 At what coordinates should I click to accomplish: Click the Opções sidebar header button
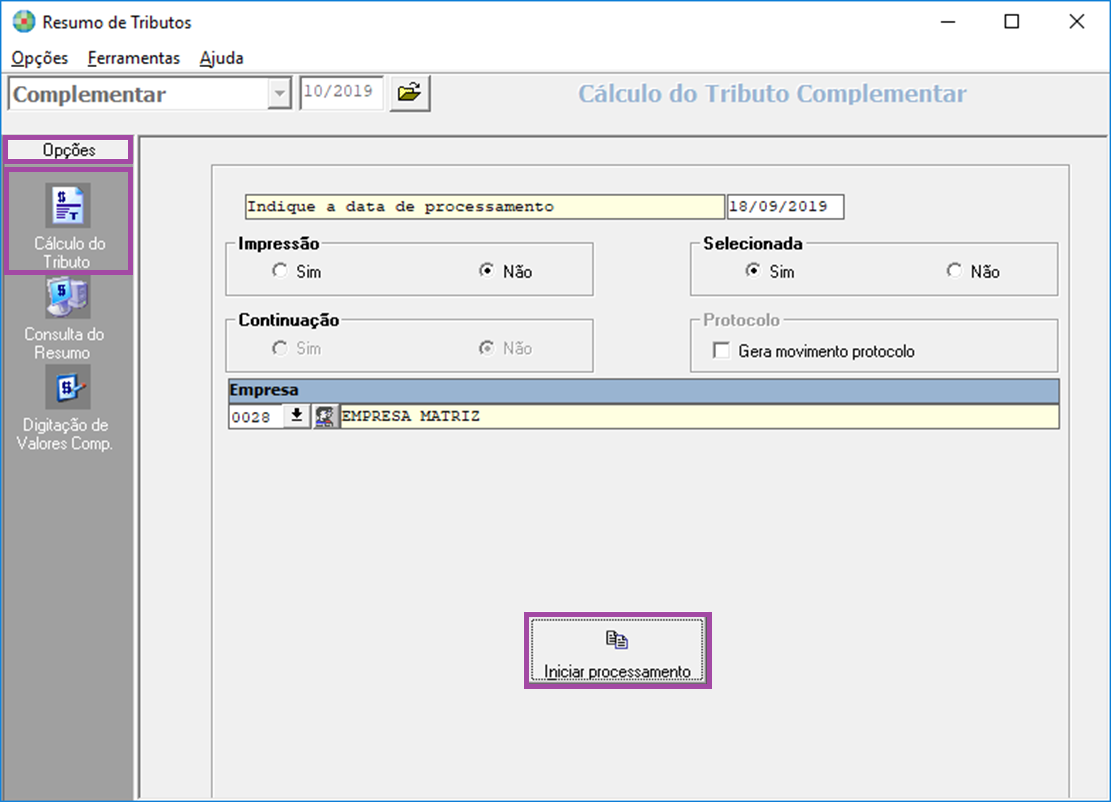[69, 149]
